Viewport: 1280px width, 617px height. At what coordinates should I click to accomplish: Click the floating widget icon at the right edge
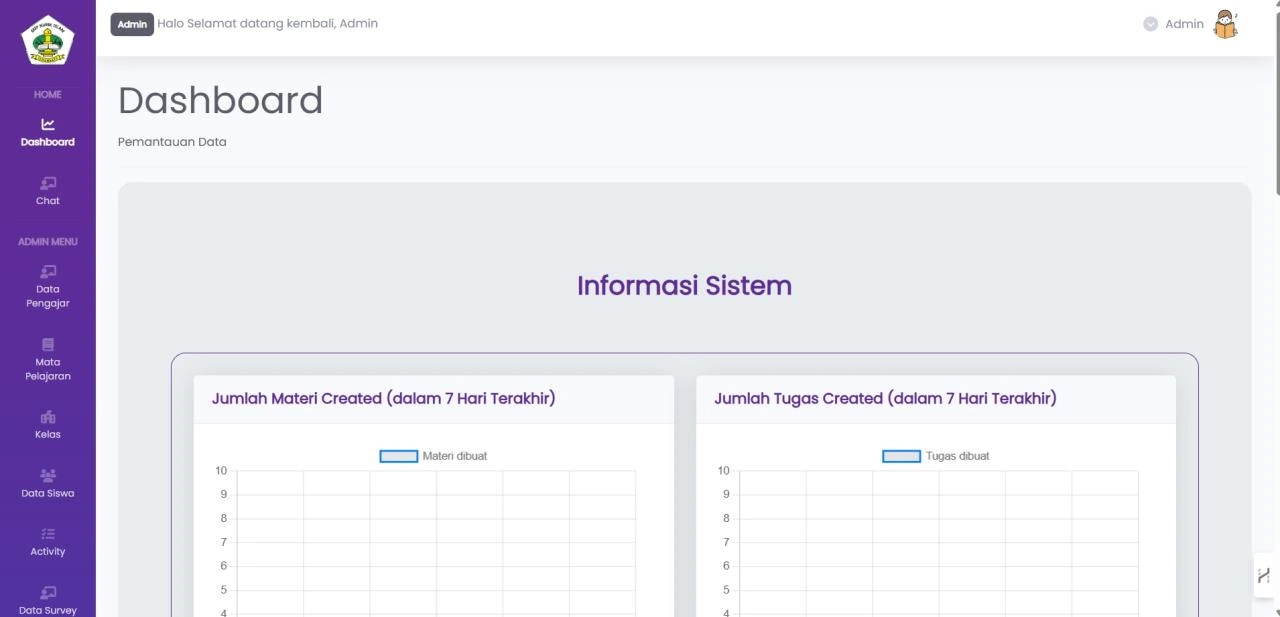[1264, 575]
